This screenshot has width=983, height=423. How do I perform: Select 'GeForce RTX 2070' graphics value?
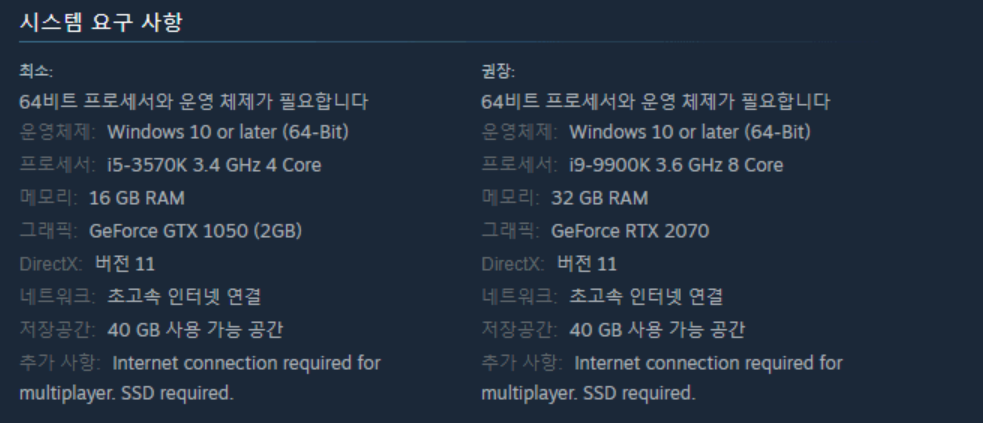(630, 231)
